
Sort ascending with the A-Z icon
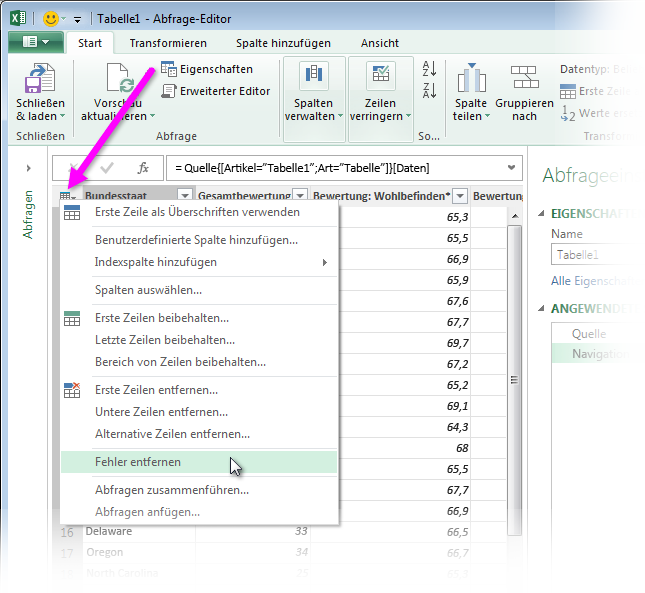pos(429,69)
